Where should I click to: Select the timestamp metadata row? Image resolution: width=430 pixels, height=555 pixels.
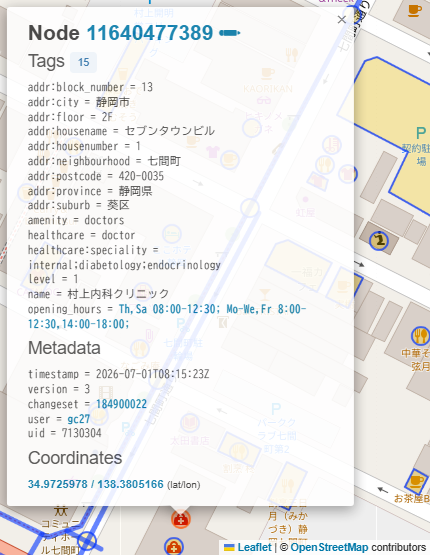[x=119, y=374]
